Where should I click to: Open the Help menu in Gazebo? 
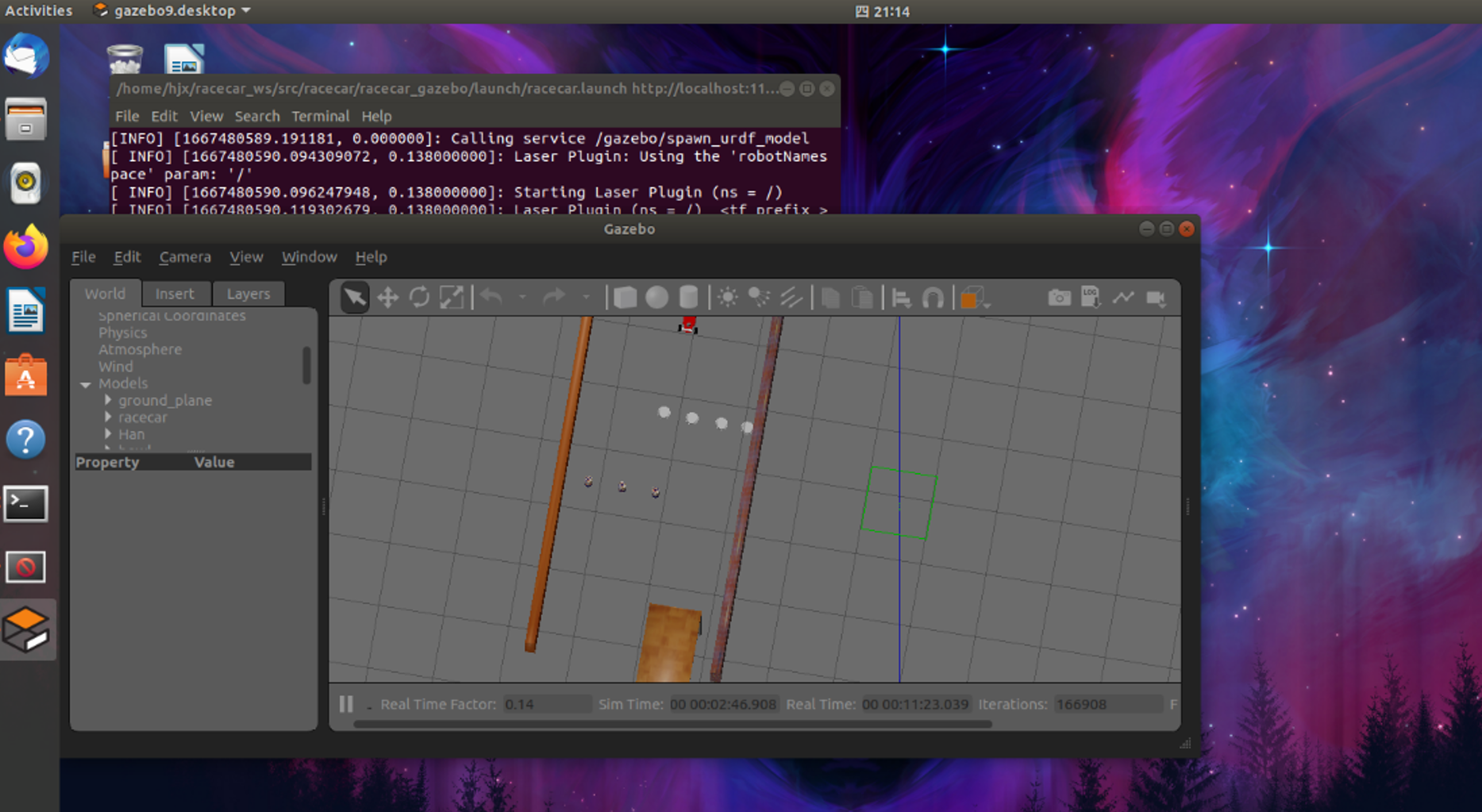coord(371,256)
